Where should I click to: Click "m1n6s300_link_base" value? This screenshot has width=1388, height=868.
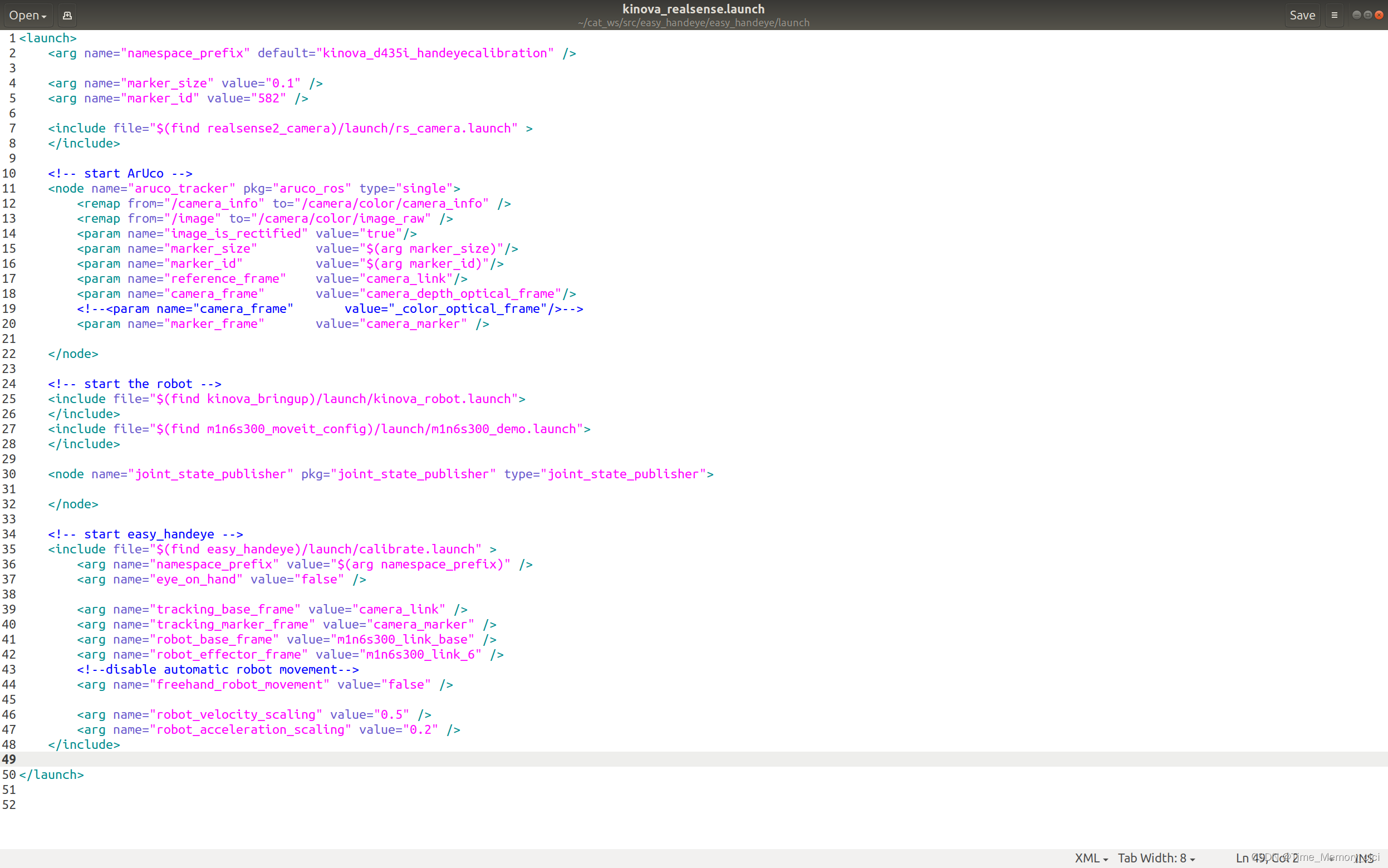click(x=403, y=639)
